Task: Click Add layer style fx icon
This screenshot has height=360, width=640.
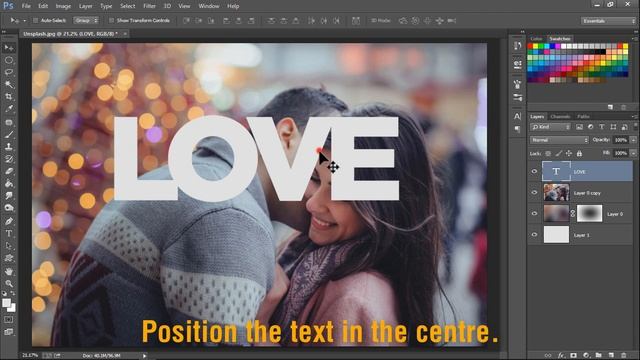Action: (x=561, y=356)
